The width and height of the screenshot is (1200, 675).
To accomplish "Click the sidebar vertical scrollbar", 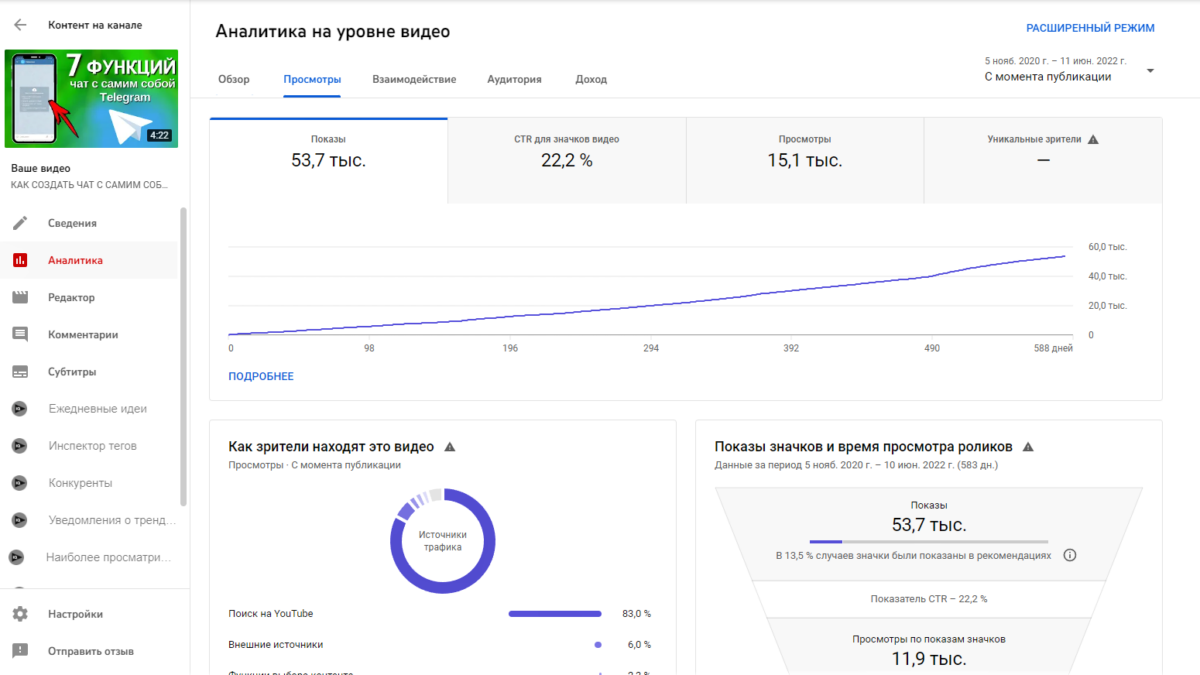I will [x=183, y=356].
